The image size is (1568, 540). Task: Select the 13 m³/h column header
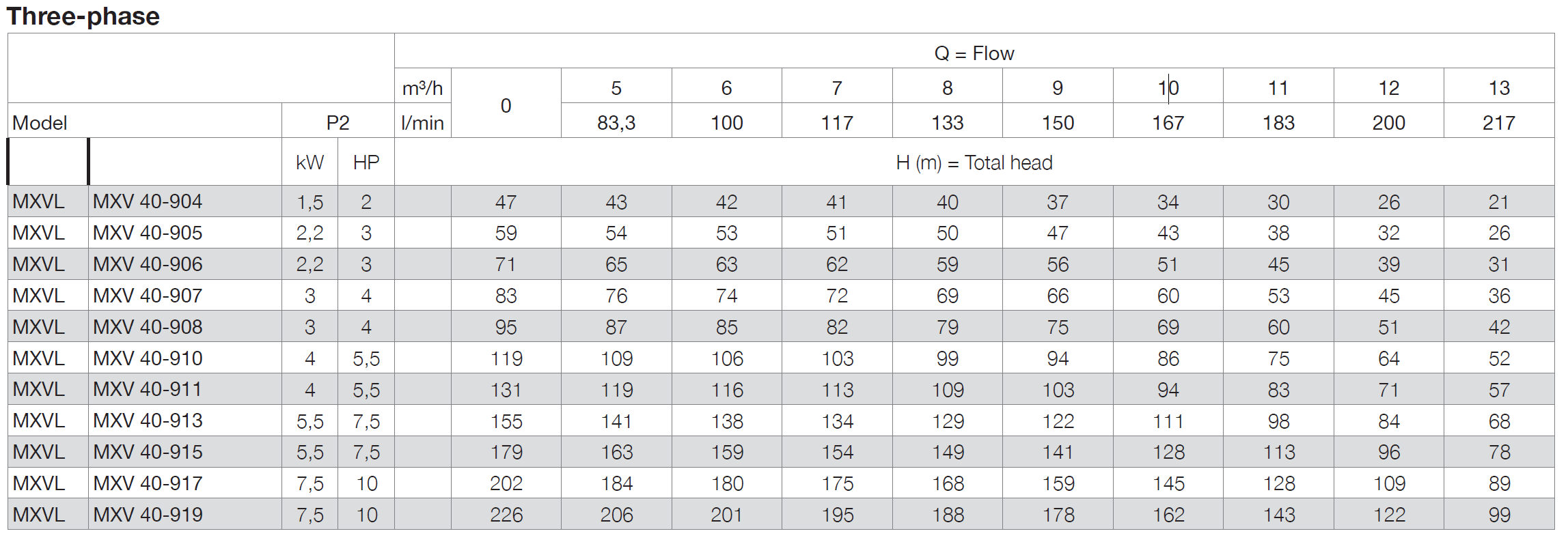(1498, 88)
